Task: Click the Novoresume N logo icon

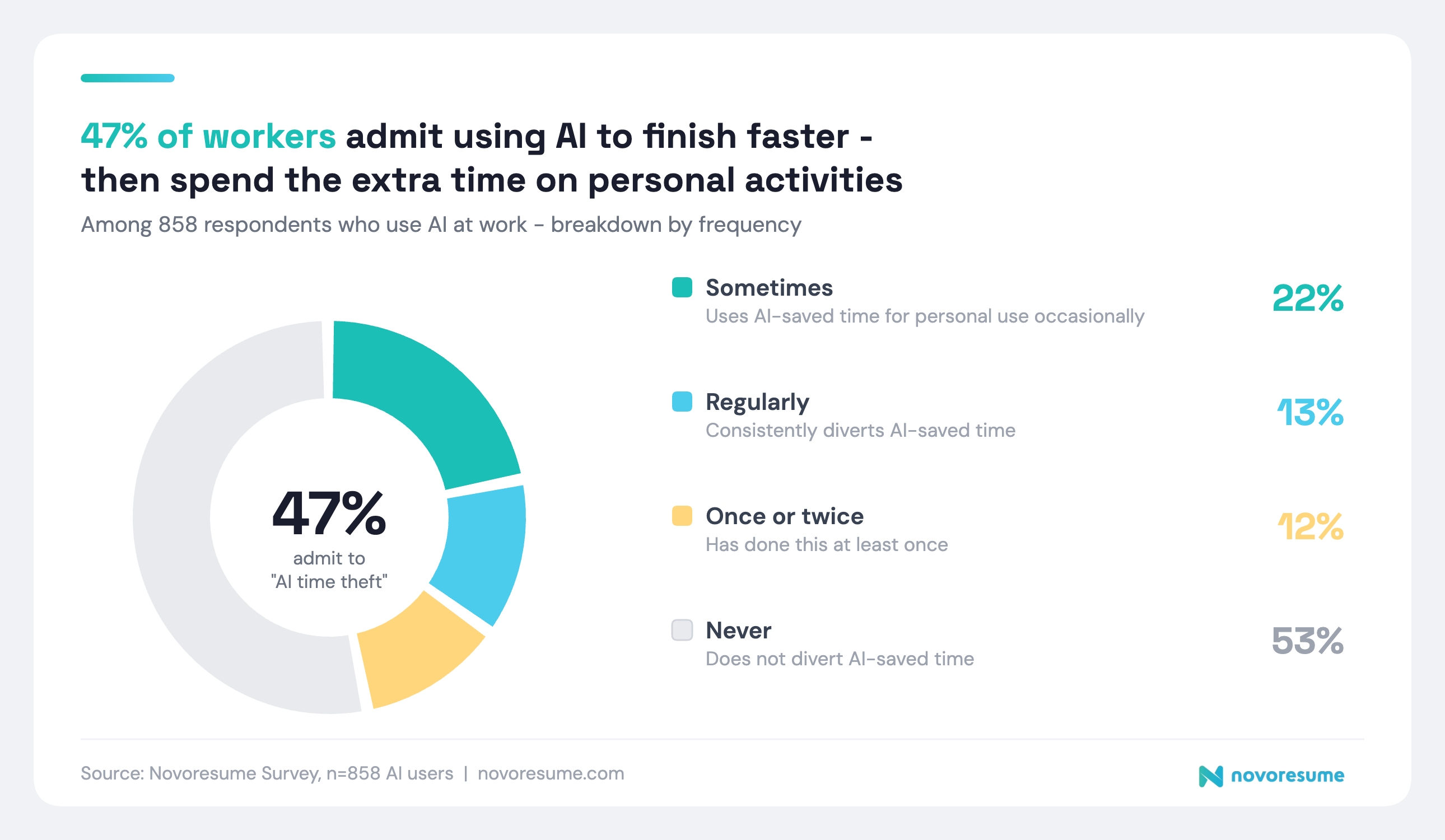Action: 1210,776
